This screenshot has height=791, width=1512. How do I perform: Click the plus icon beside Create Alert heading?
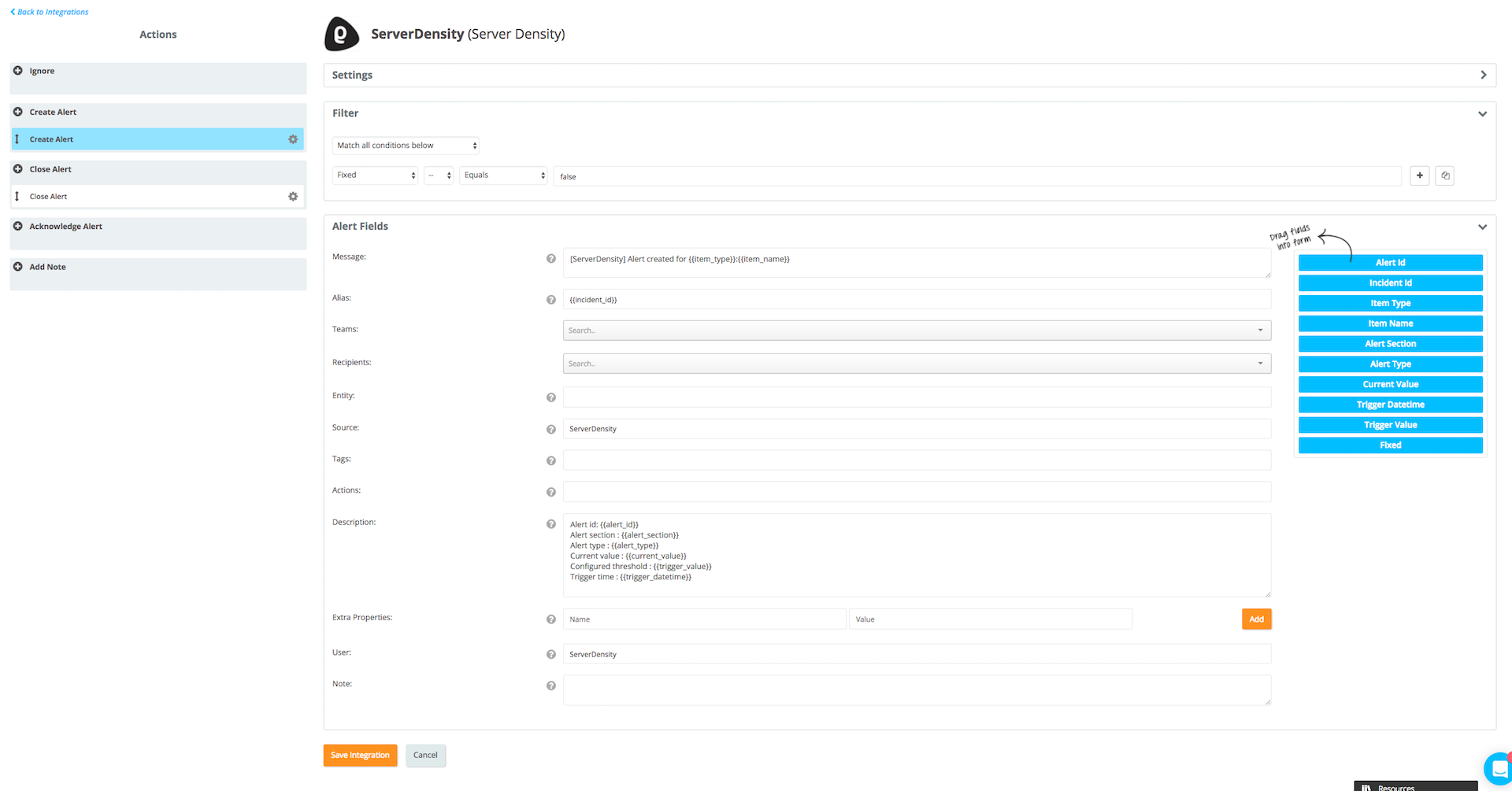(18, 112)
